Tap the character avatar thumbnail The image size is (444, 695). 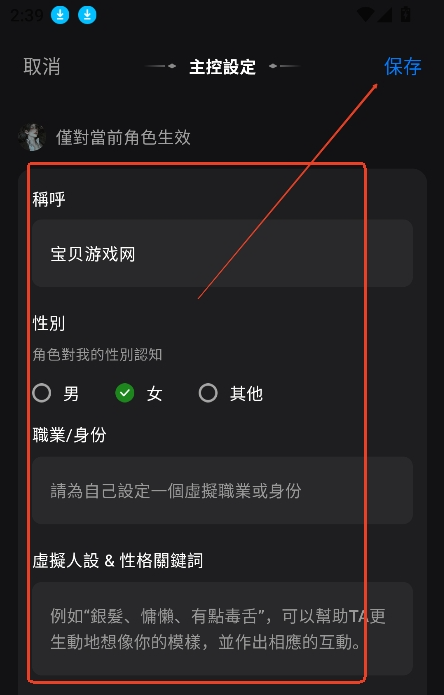31,137
